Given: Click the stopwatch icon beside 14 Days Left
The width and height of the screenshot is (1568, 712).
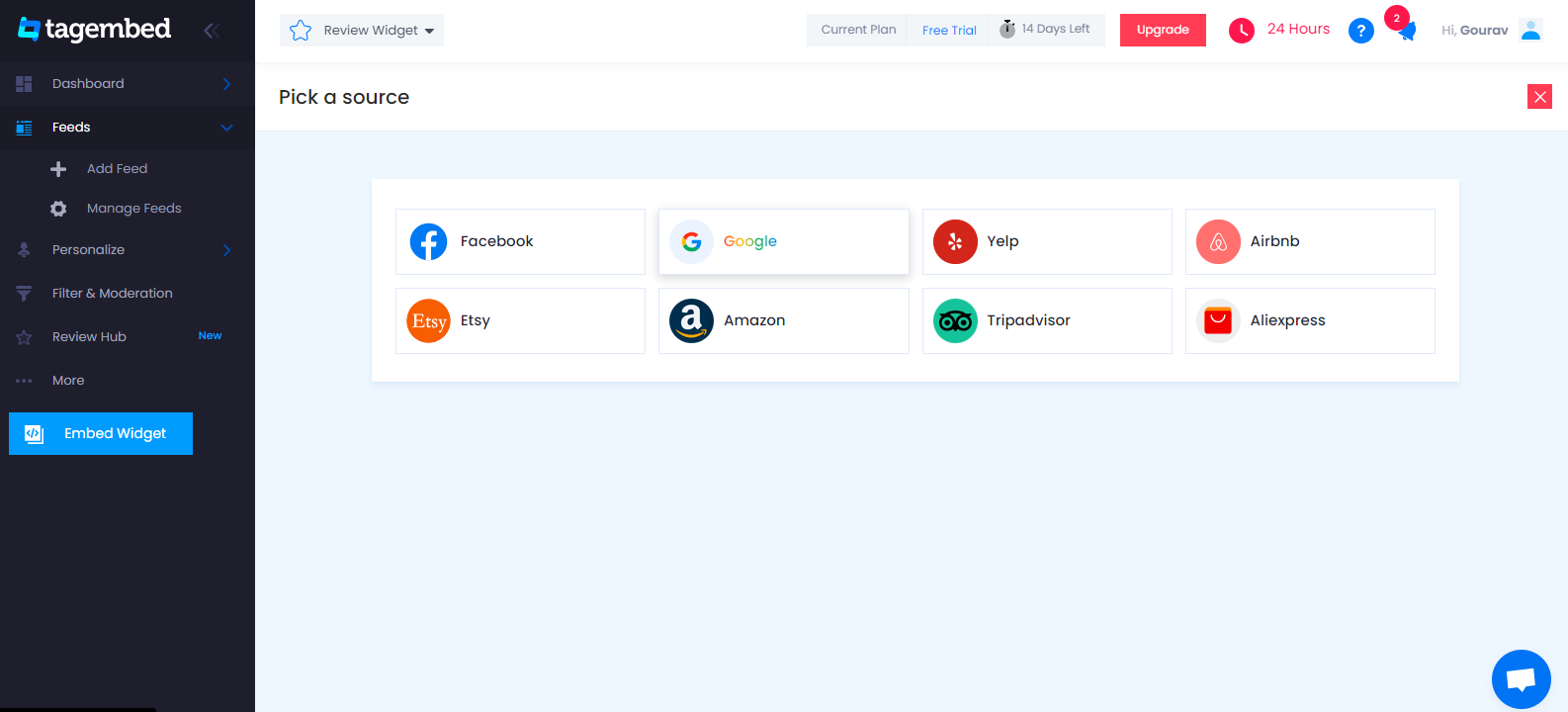Looking at the screenshot, I should (x=1007, y=29).
